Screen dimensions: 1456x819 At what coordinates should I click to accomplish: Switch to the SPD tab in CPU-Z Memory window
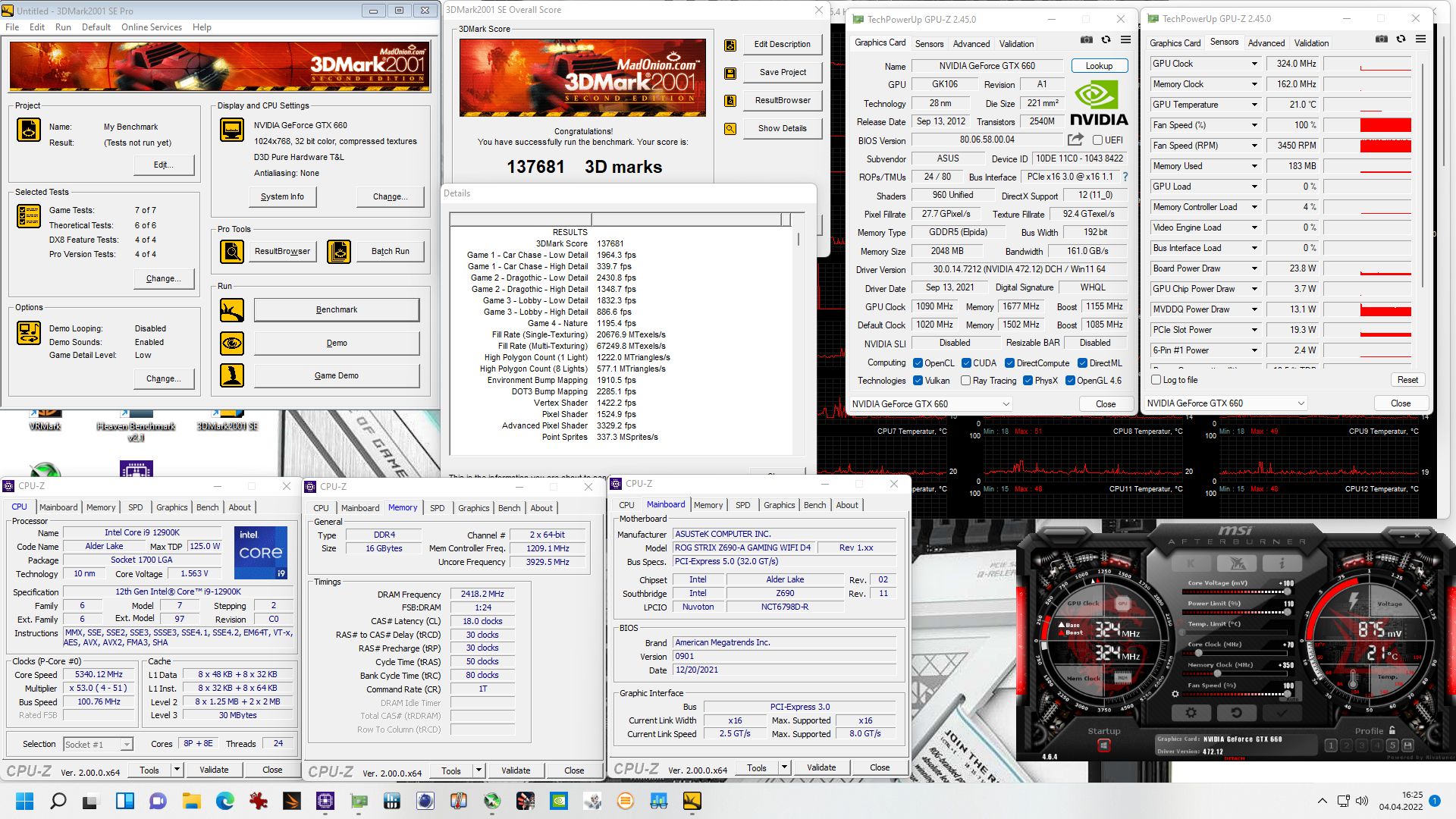[x=438, y=508]
